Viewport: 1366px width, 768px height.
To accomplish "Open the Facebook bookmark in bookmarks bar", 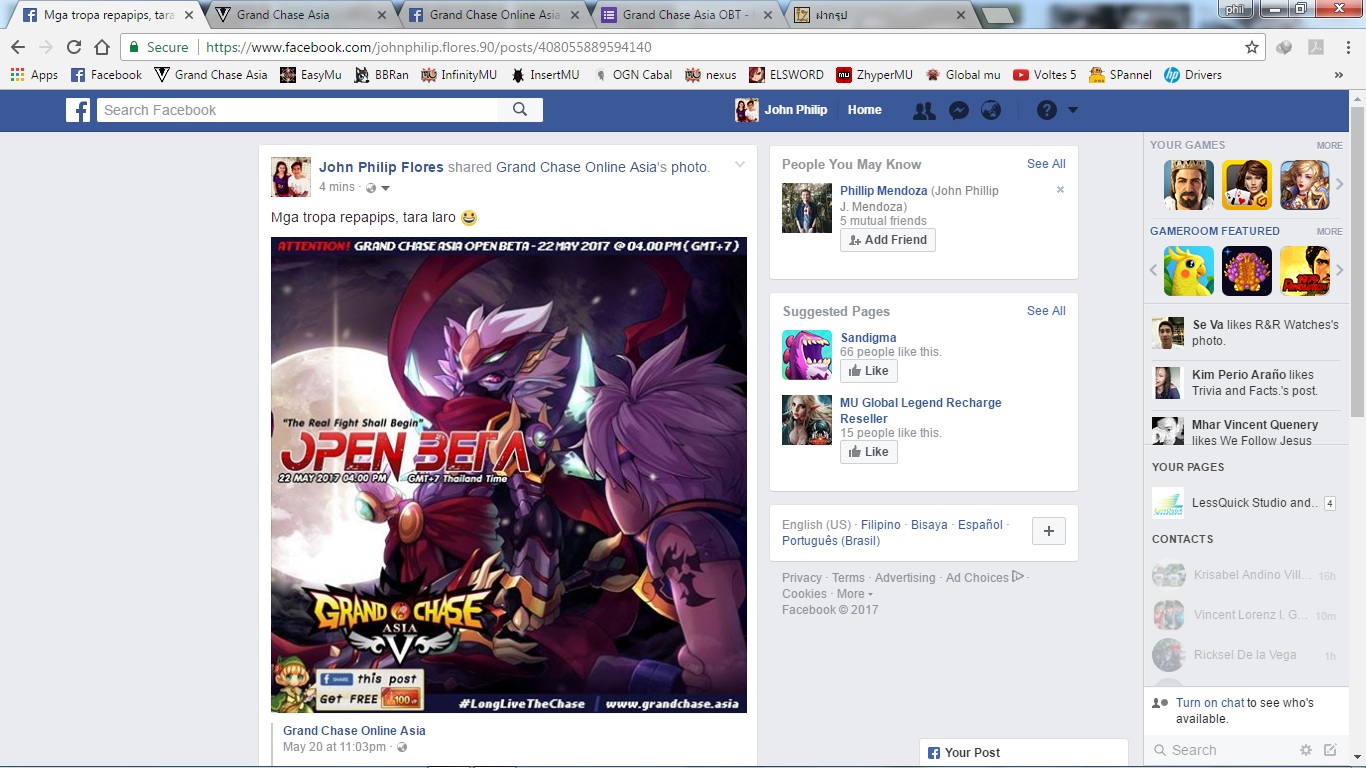I will 106,75.
